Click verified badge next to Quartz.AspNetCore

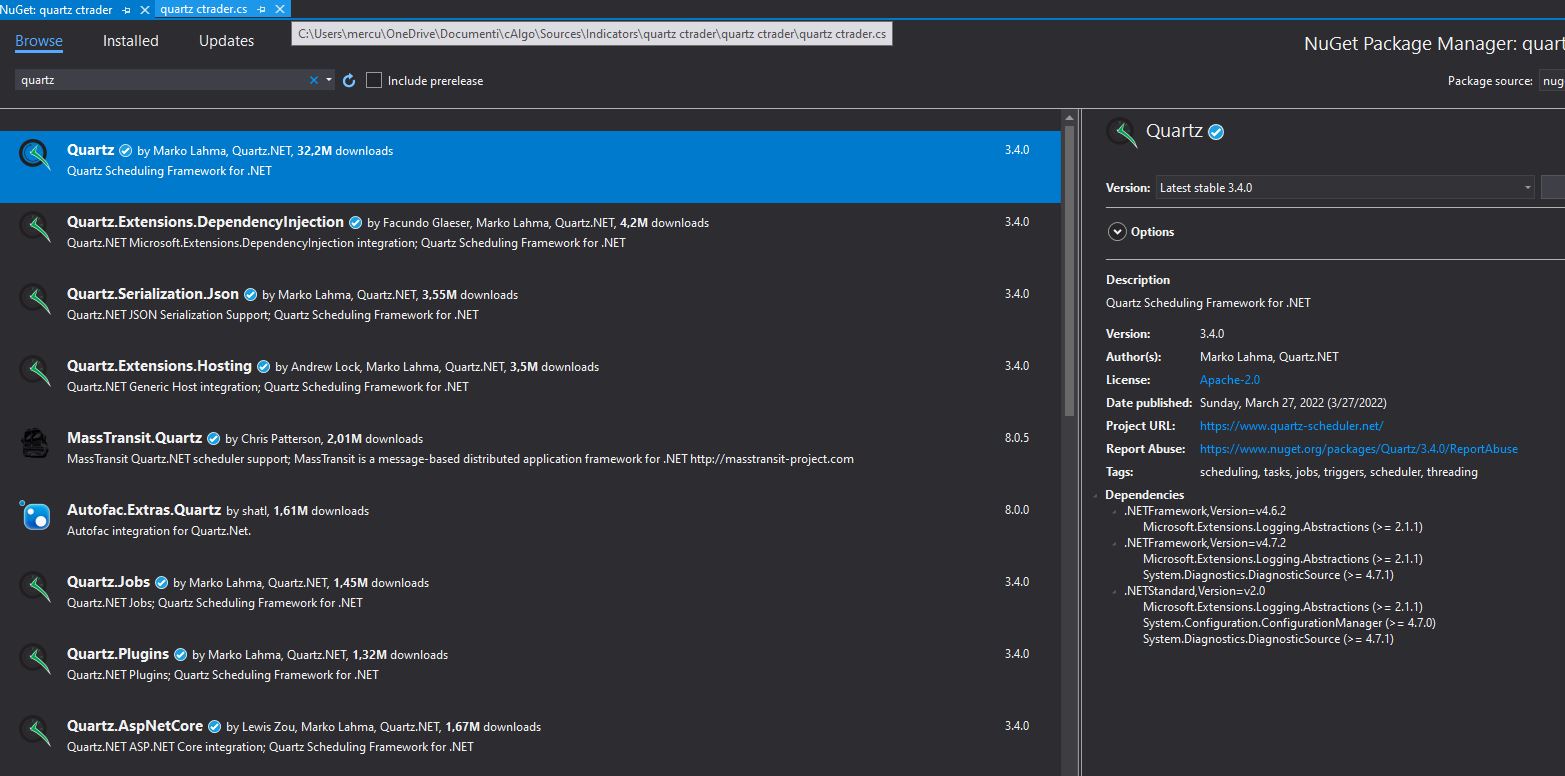click(214, 726)
